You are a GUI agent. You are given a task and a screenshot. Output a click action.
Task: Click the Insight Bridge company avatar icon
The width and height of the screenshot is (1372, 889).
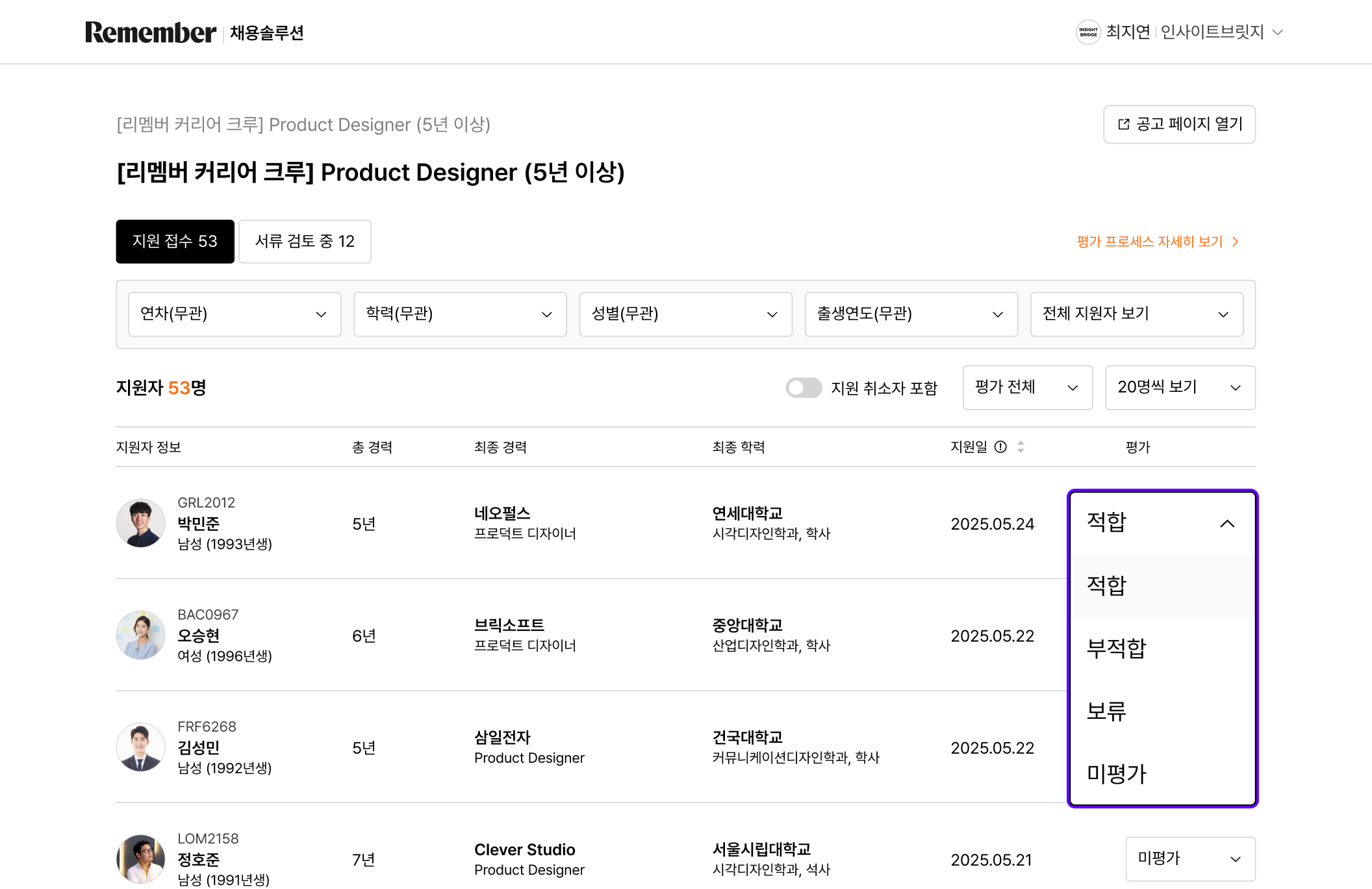click(x=1088, y=32)
